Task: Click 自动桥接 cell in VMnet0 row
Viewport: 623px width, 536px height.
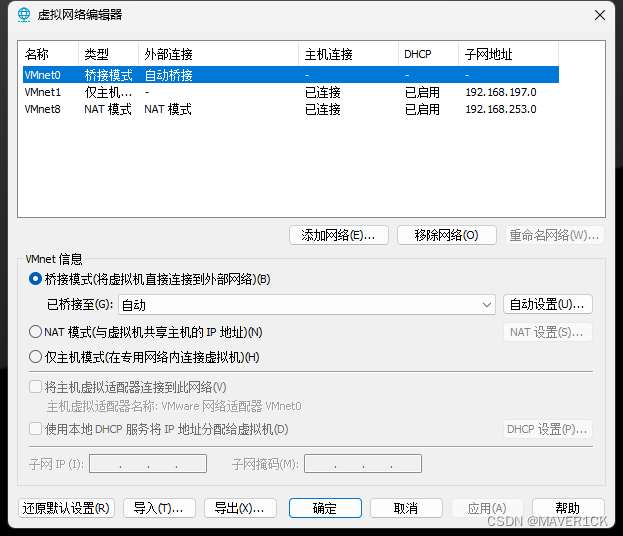Action: coord(168,75)
